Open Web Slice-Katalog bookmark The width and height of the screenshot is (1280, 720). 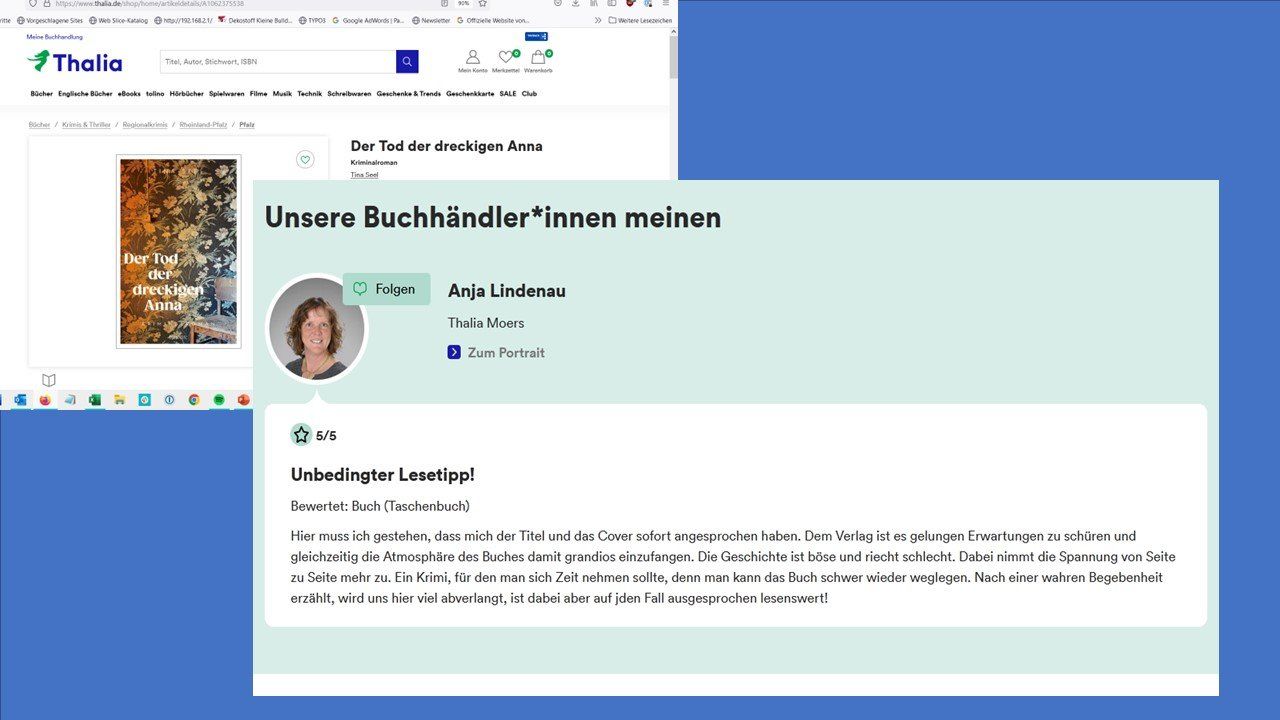(118, 20)
